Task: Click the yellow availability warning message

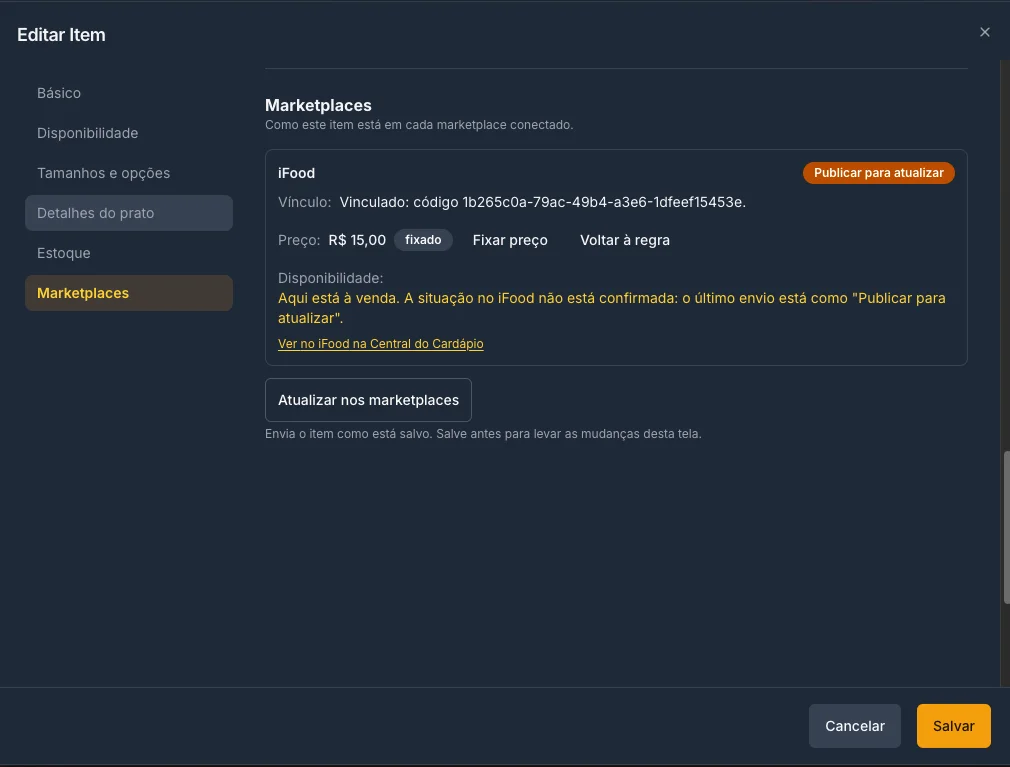Action: point(611,308)
